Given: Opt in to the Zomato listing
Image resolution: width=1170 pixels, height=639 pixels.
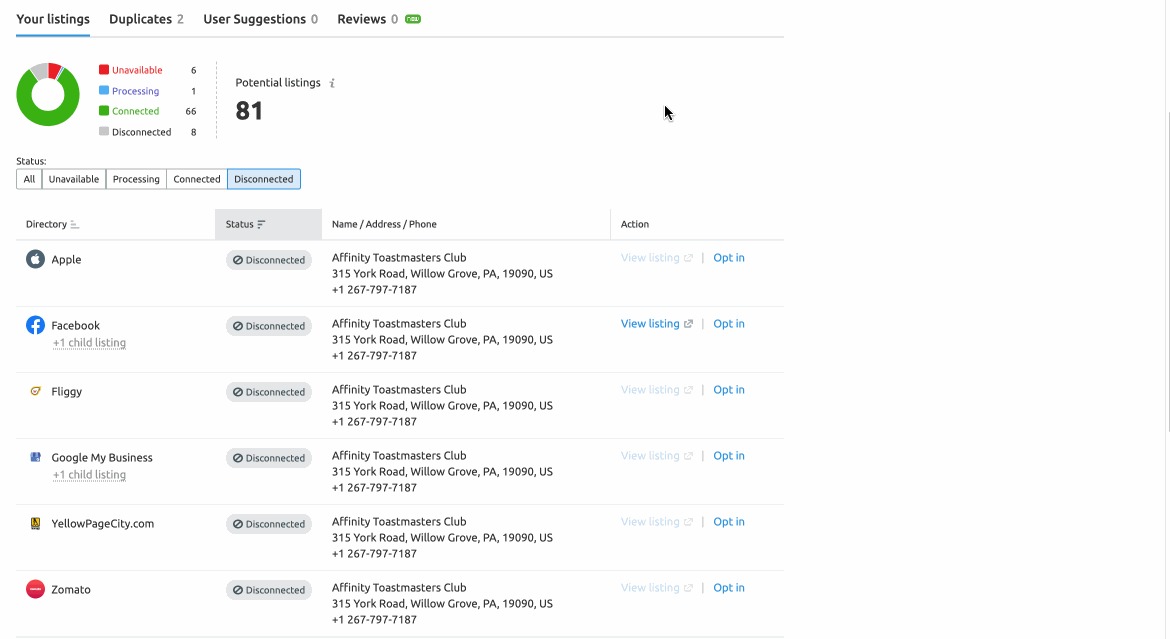Looking at the screenshot, I should [729, 587].
